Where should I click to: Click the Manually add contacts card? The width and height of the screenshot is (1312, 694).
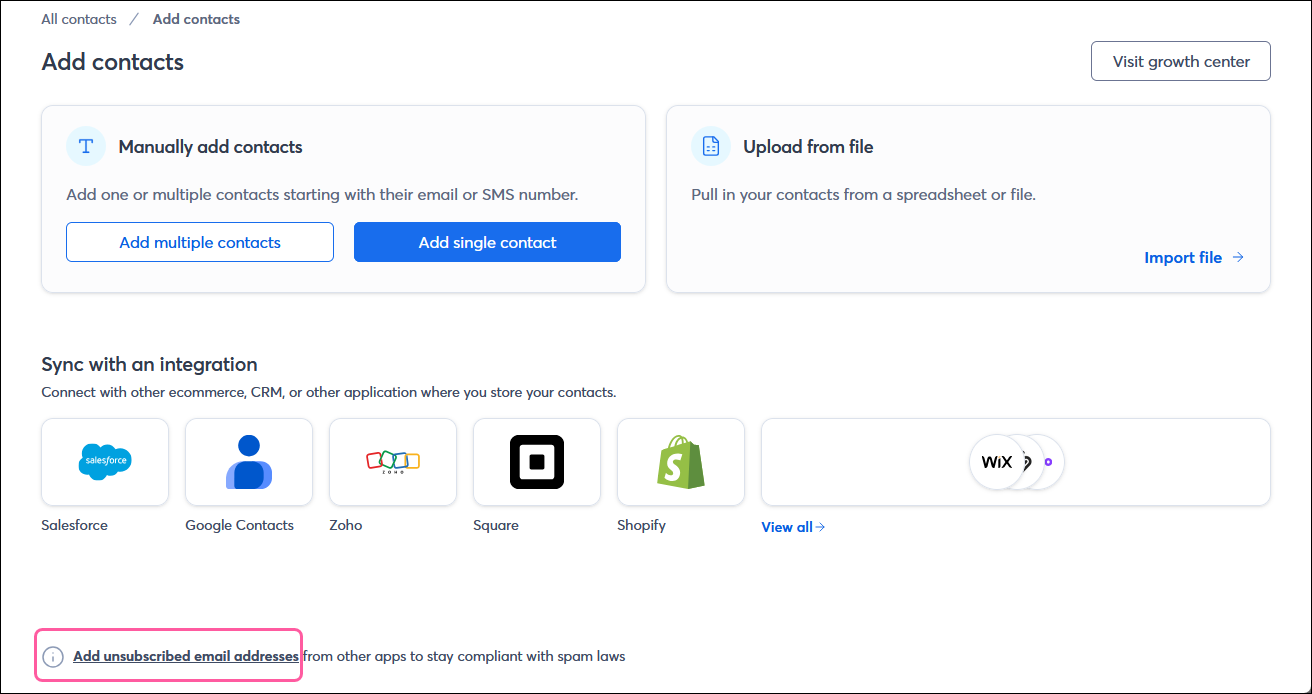[x=343, y=197]
